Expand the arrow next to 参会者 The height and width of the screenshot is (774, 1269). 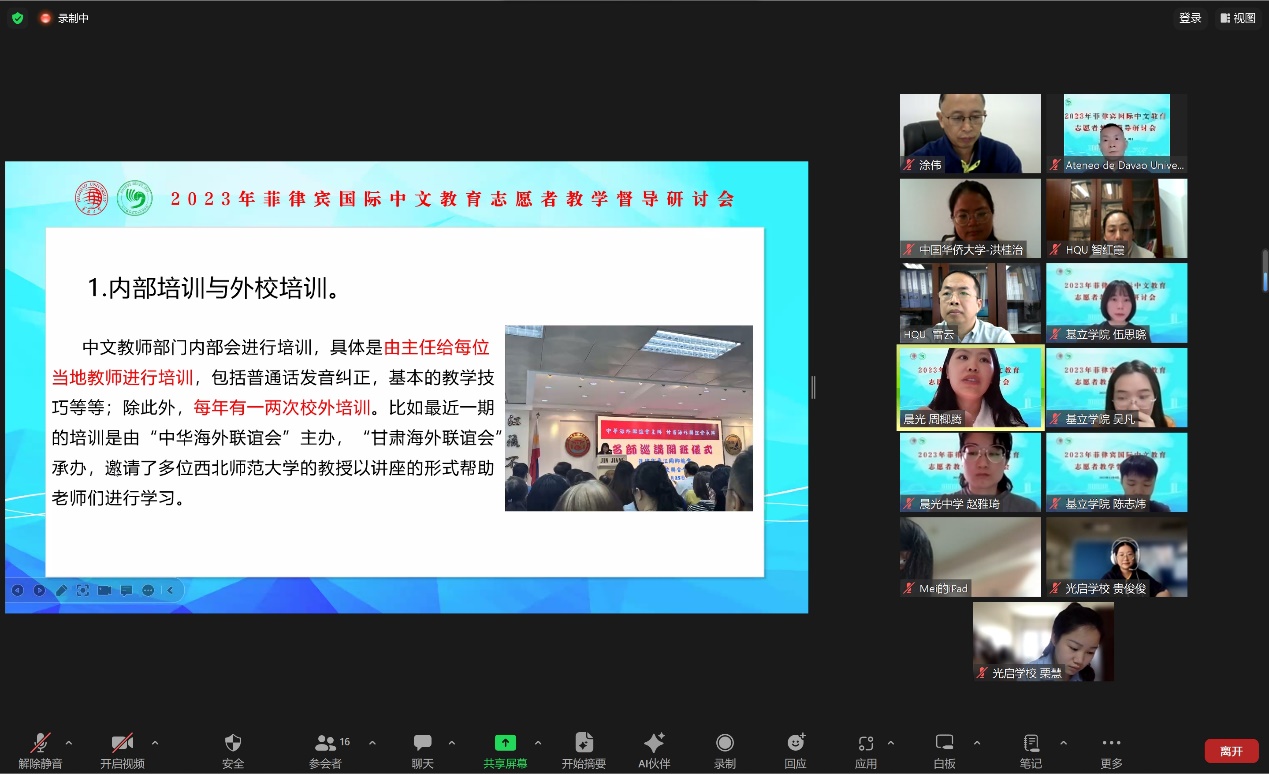(372, 743)
